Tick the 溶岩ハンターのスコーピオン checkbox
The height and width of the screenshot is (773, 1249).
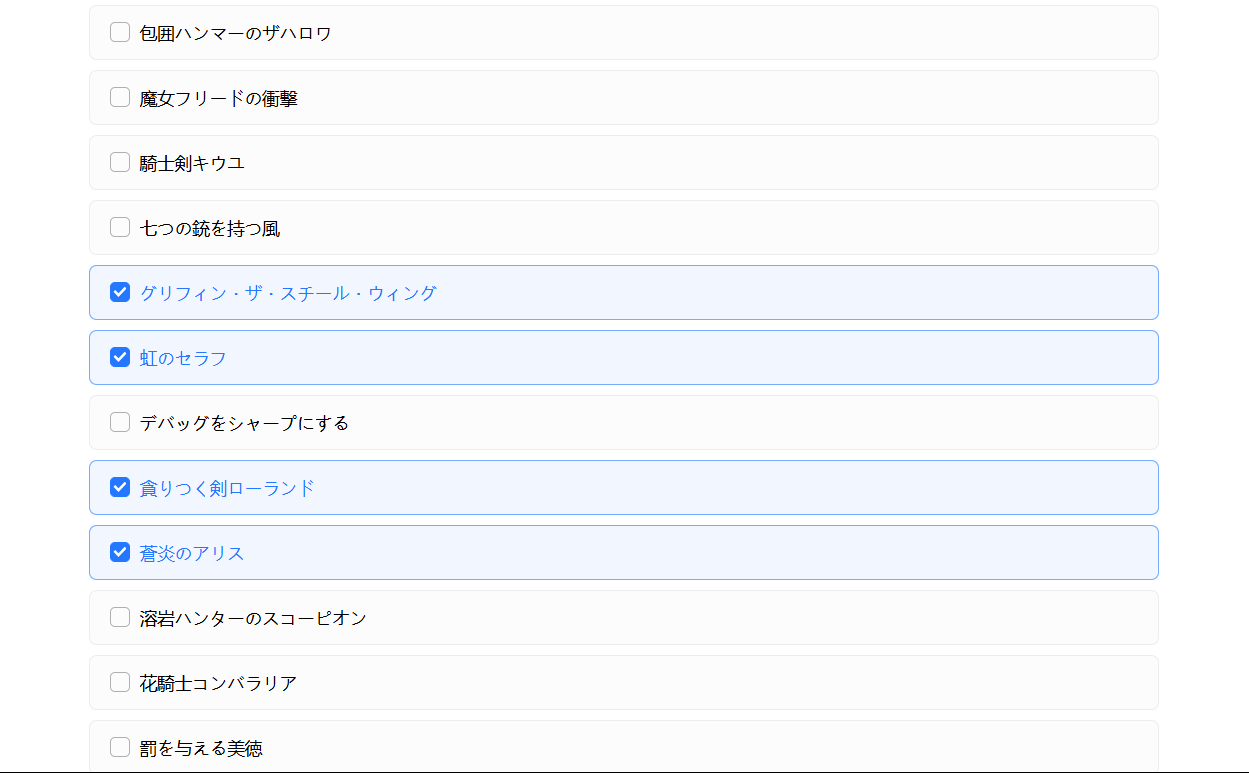120,617
